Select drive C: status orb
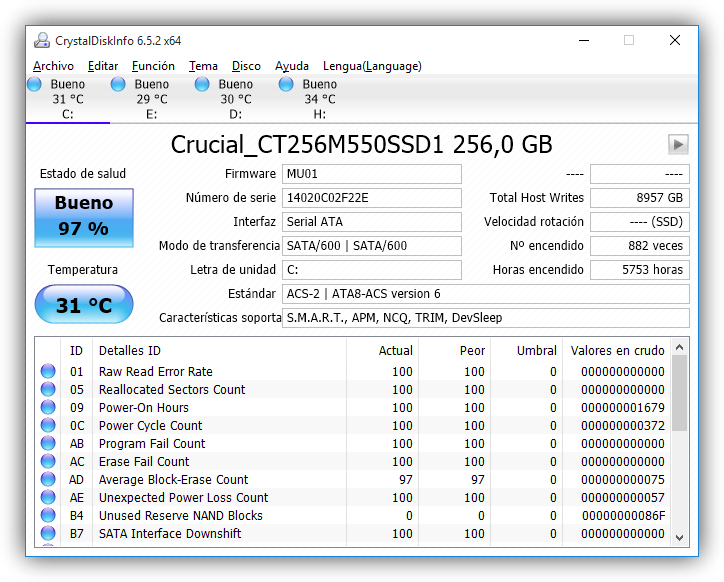724x582 pixels. 34,85
